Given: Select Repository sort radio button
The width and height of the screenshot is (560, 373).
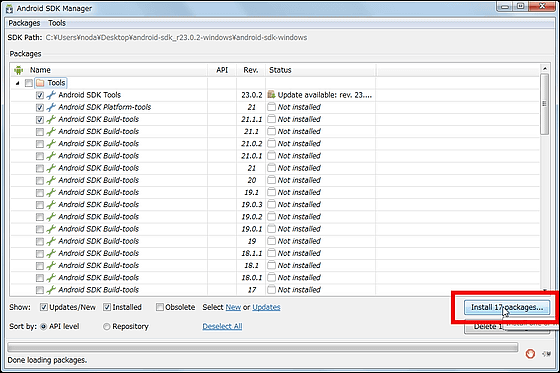Looking at the screenshot, I should tap(106, 327).
